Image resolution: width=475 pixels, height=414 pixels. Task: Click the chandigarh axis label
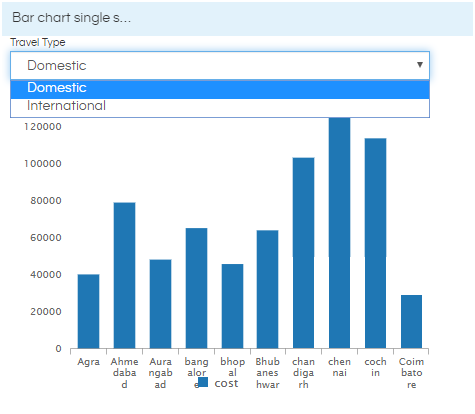tap(303, 373)
